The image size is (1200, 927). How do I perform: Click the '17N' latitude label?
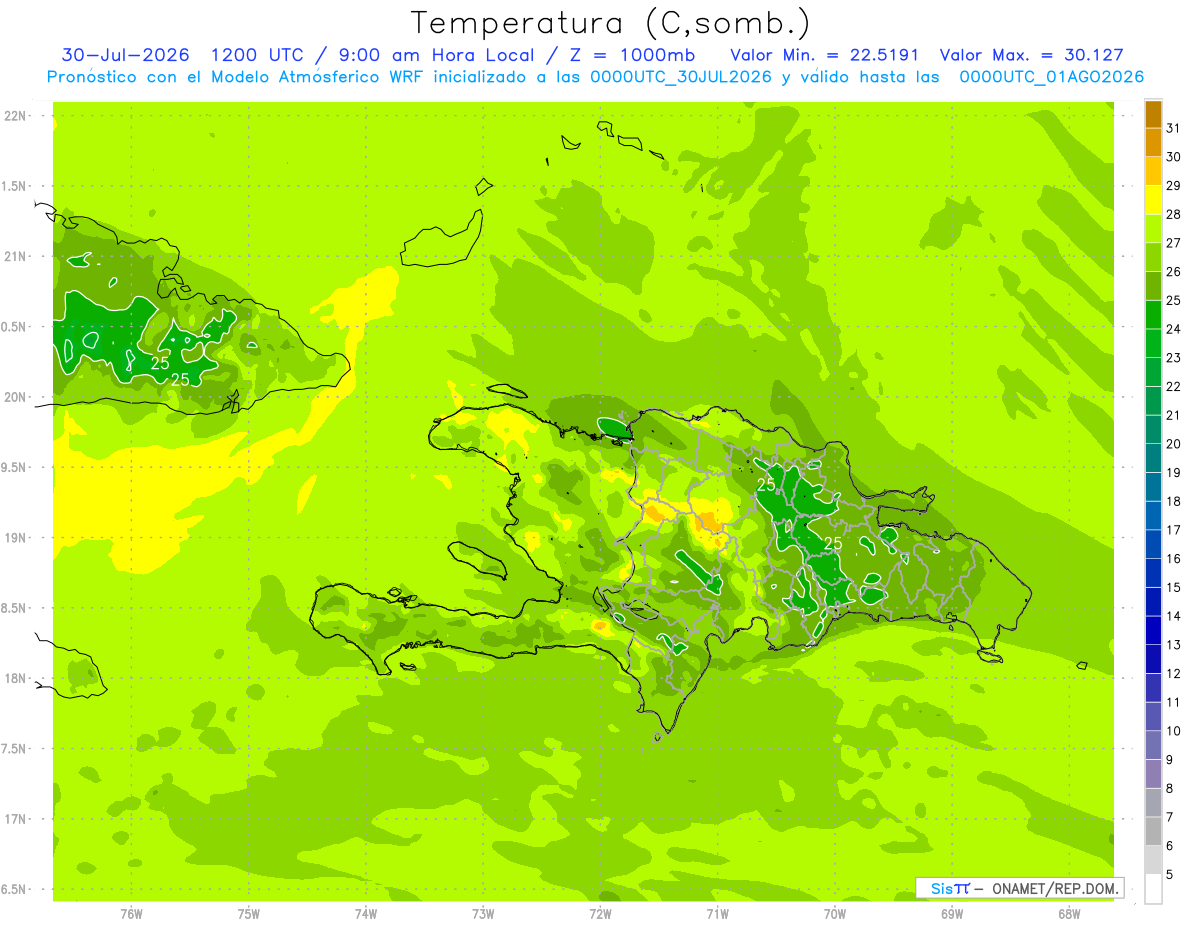pos(15,819)
